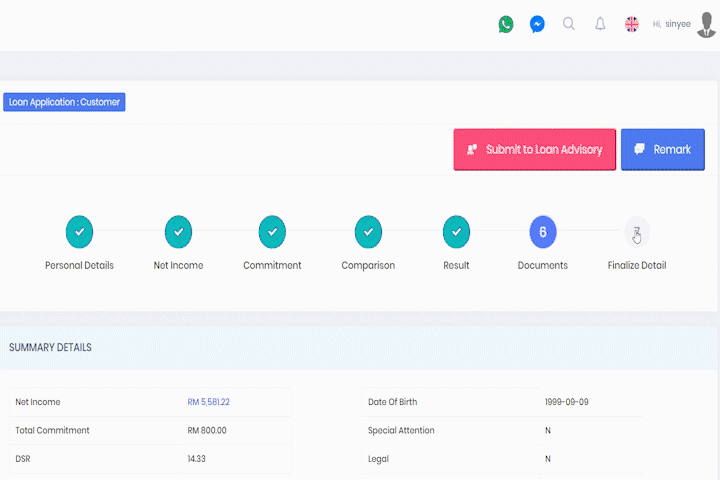Open sinyee user avatar menu
This screenshot has height=480, width=720.
[x=706, y=24]
